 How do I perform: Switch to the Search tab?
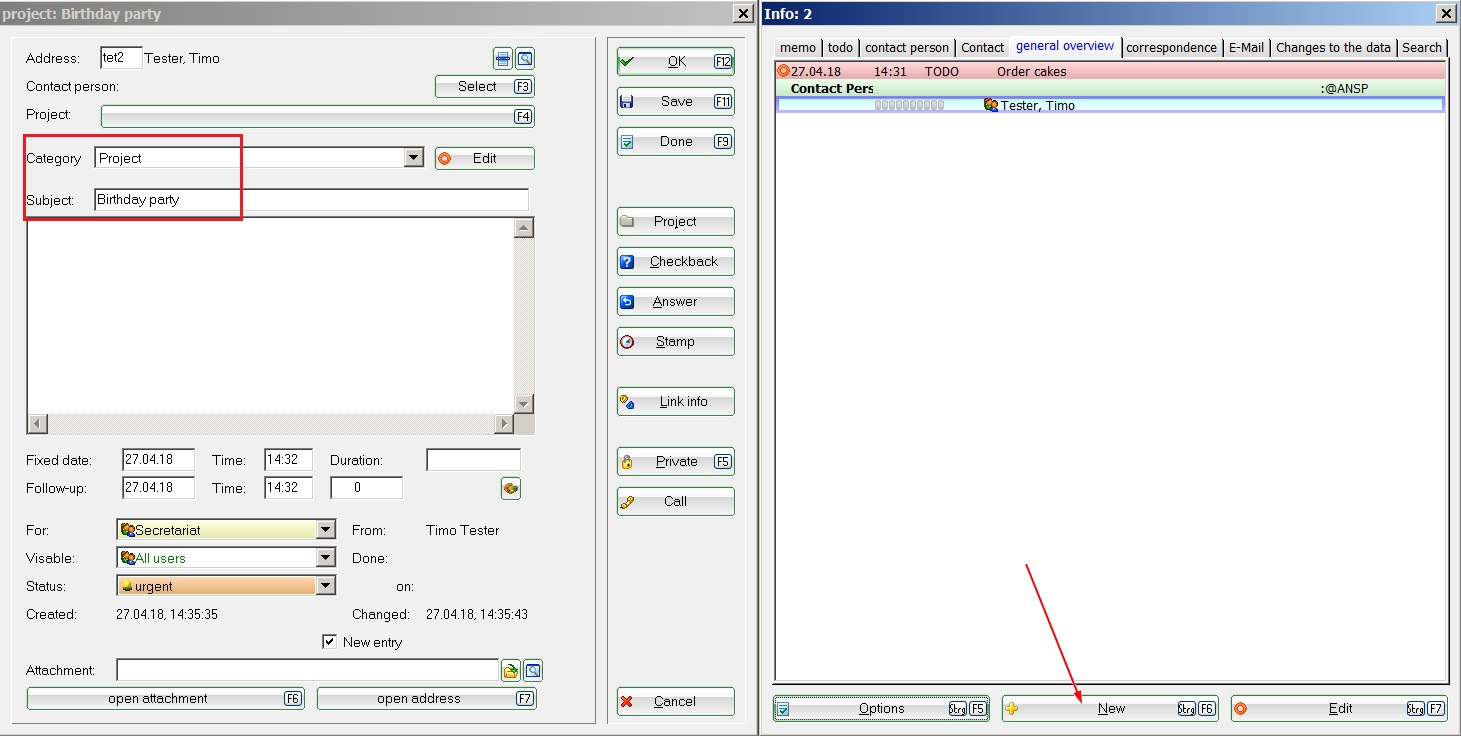[1422, 47]
